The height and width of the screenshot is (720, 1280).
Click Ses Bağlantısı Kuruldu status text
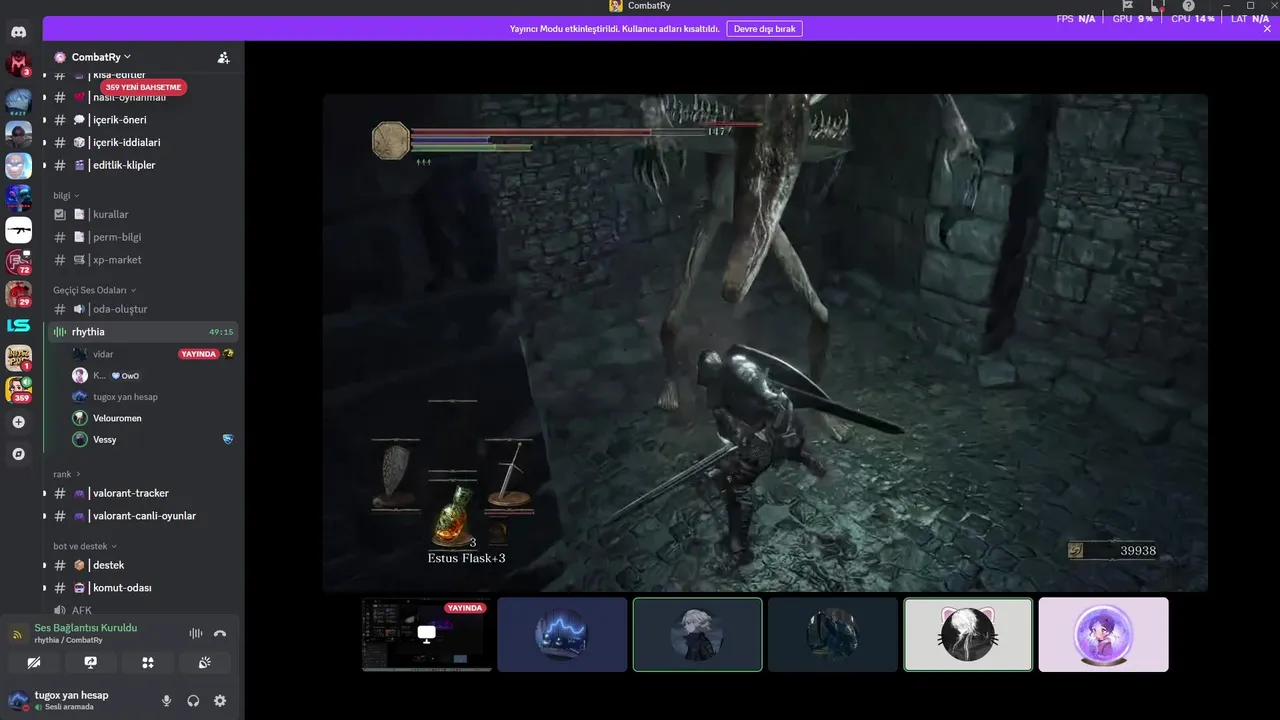point(86,627)
